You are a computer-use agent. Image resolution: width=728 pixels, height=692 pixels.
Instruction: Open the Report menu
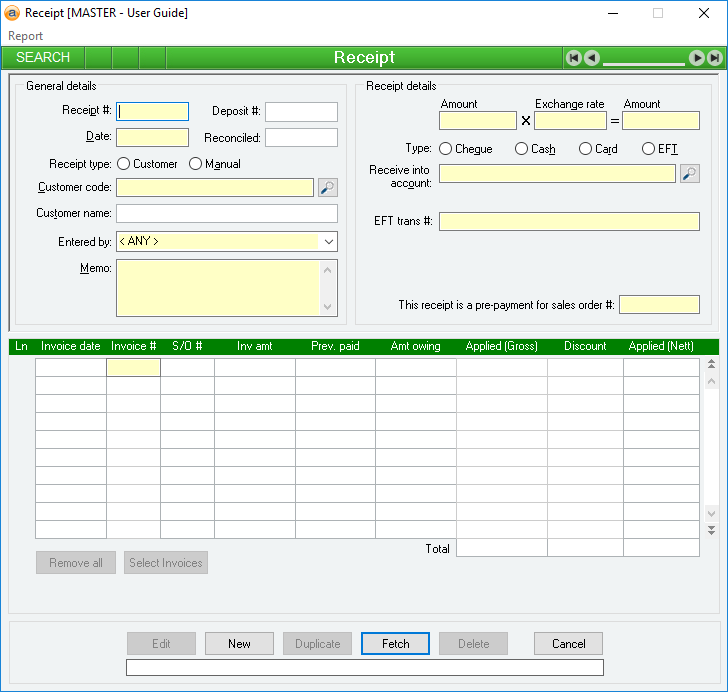pyautogui.click(x=26, y=36)
